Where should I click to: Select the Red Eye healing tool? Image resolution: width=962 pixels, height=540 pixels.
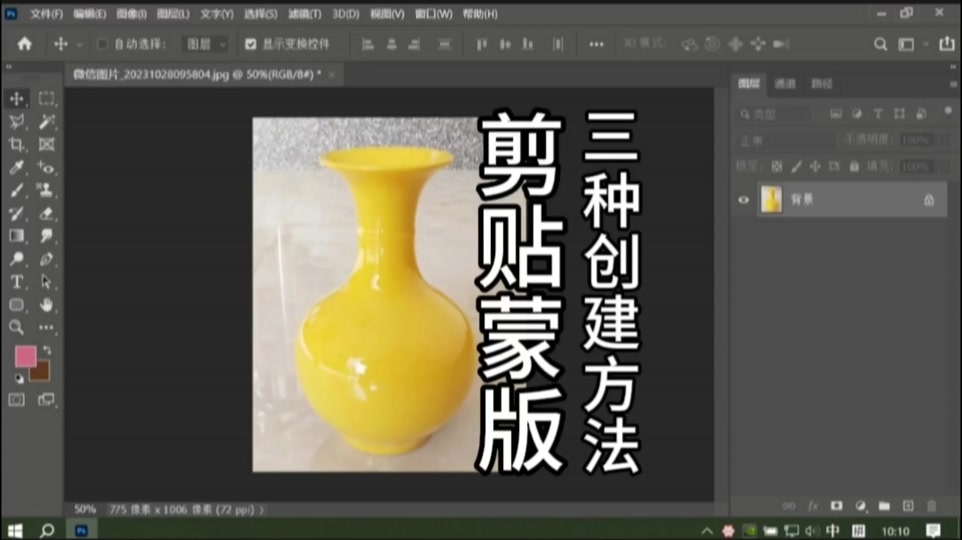46,167
